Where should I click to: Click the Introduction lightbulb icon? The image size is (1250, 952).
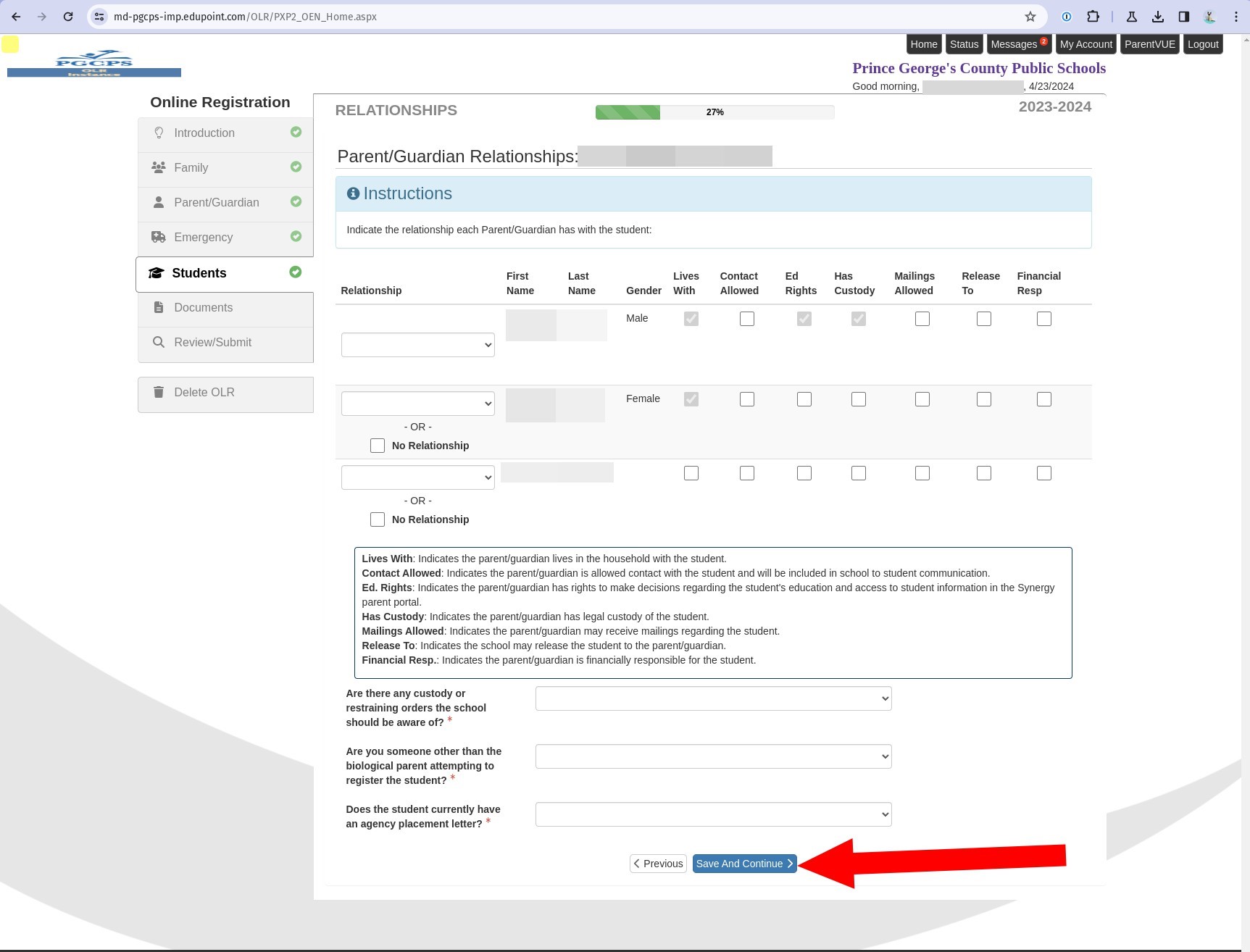(x=159, y=133)
